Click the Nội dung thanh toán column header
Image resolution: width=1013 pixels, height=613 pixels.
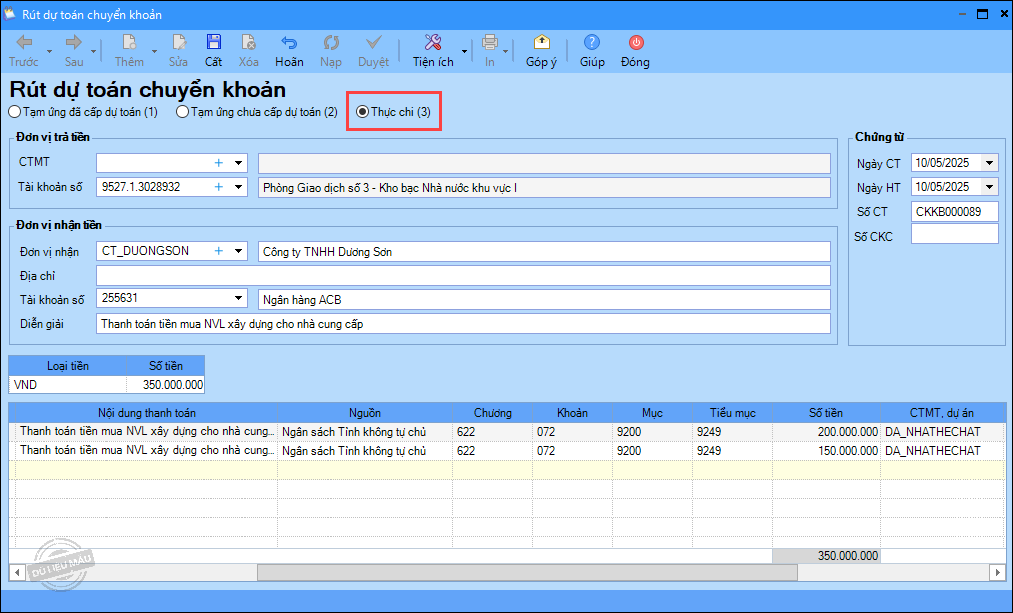click(147, 413)
